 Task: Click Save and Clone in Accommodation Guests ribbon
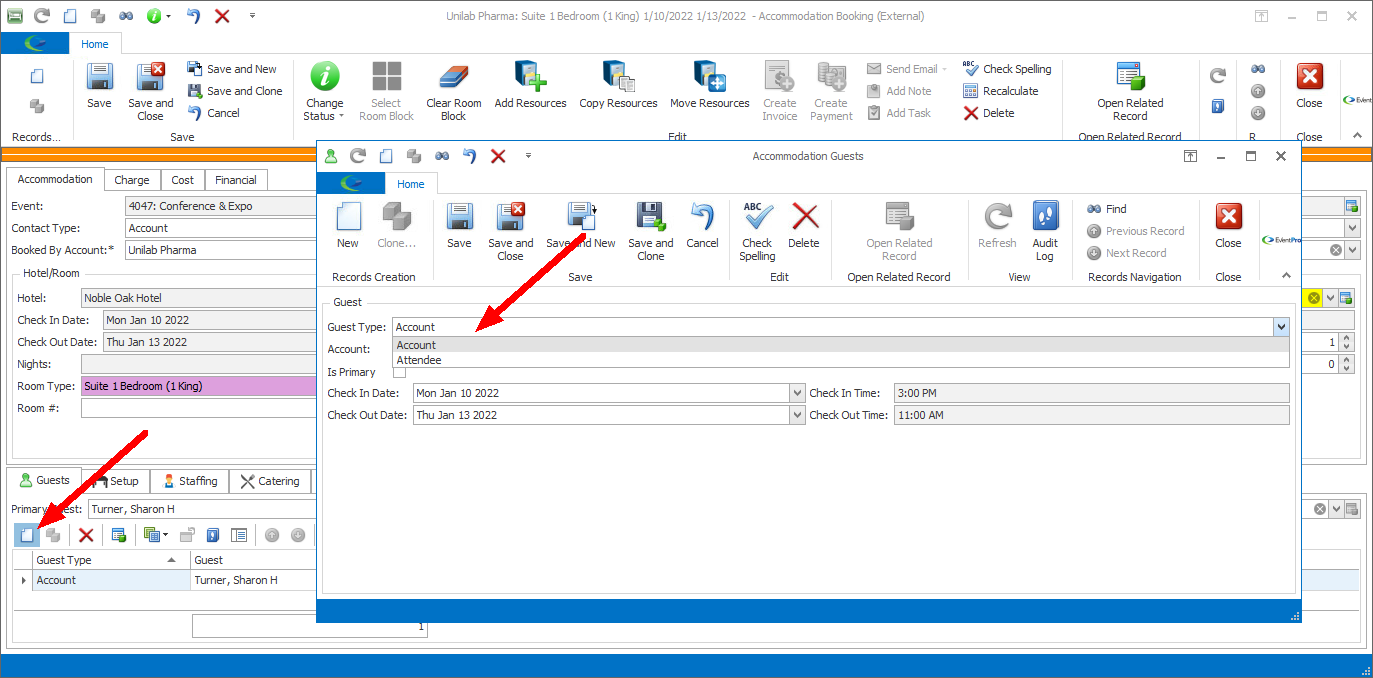tap(650, 231)
